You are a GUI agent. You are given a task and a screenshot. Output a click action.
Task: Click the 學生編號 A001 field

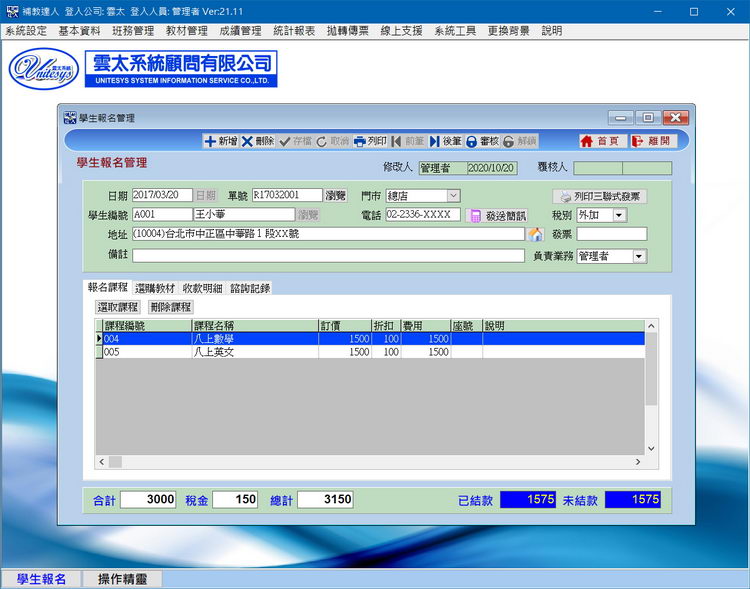[162, 215]
